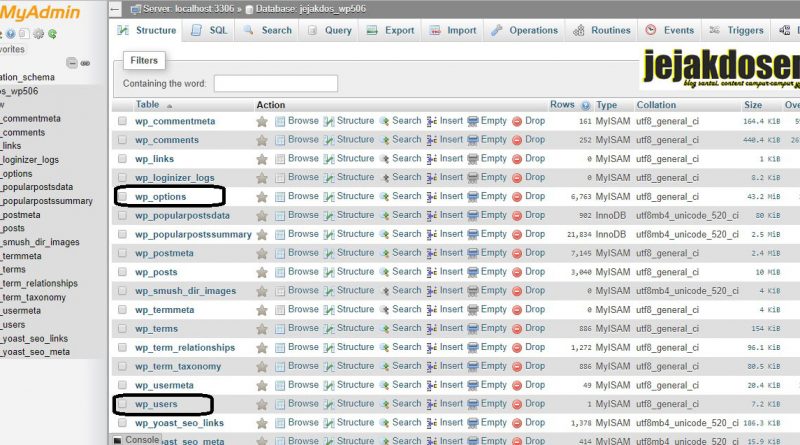The width and height of the screenshot is (800, 445).
Task: Check wp_terms table checkbox
Action: [x=122, y=329]
